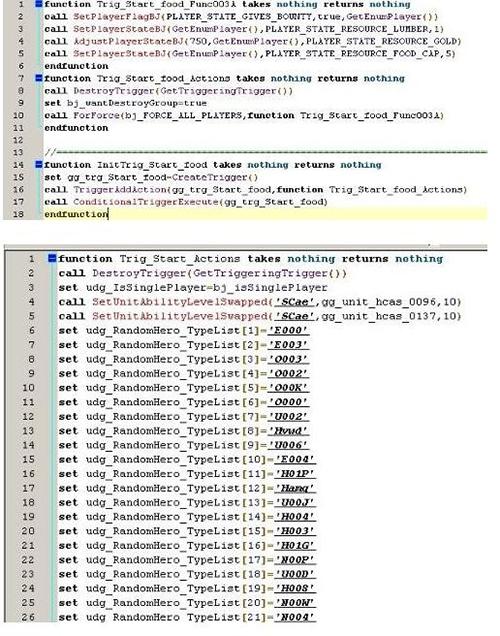Click the comment separator line 13

pos(265,153)
